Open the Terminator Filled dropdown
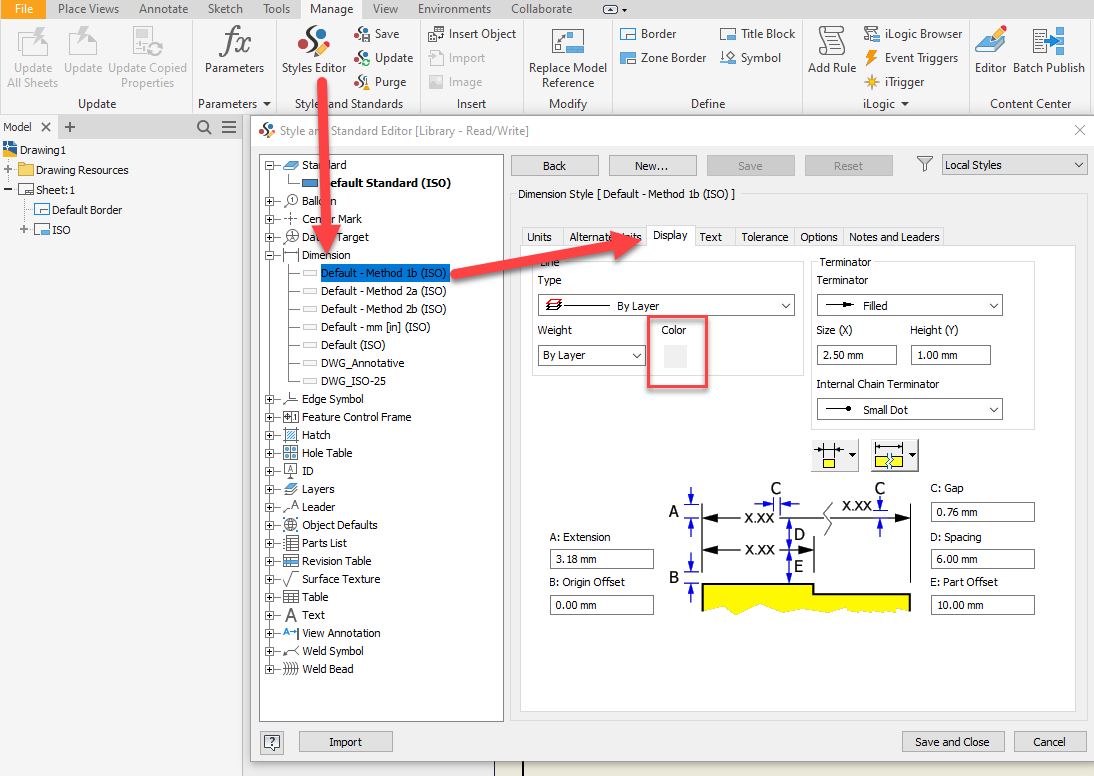The width and height of the screenshot is (1094, 776). pos(909,306)
